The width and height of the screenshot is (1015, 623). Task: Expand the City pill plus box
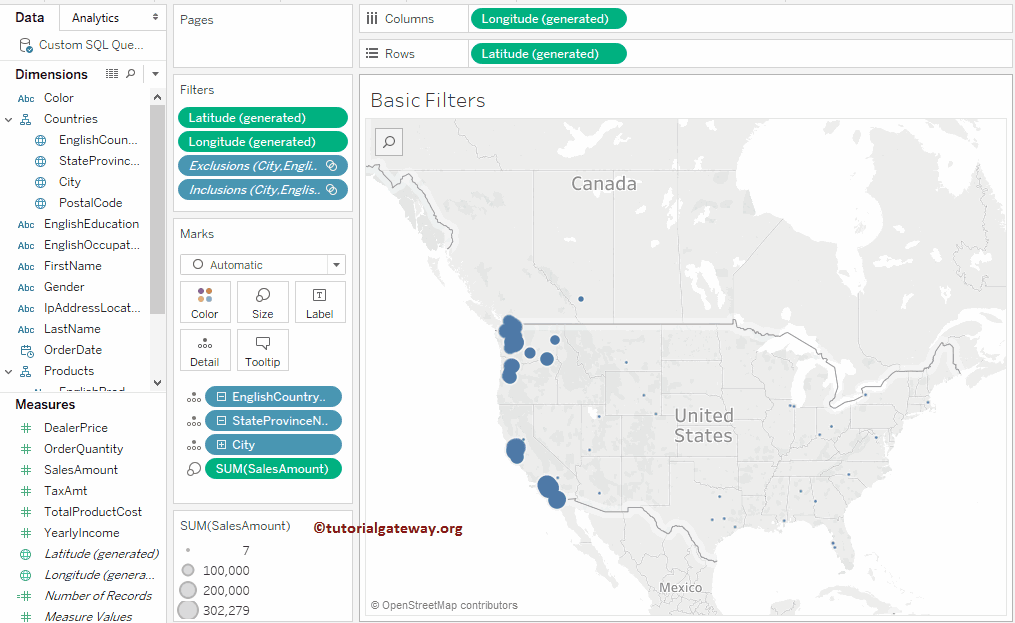(x=222, y=445)
